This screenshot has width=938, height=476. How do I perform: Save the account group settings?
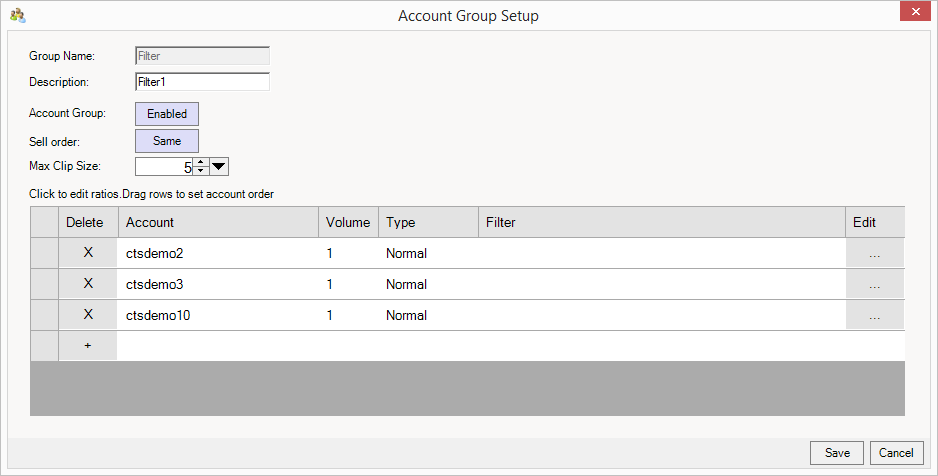tap(837, 453)
